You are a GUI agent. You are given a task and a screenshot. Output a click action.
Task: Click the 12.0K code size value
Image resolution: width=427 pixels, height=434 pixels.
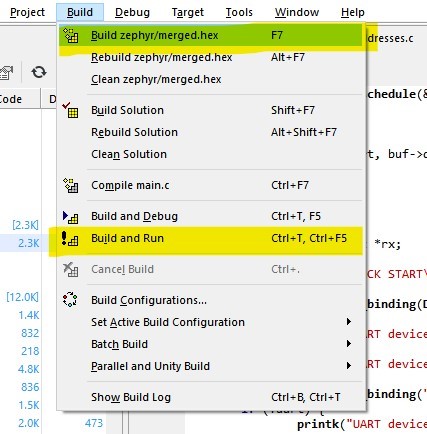click(x=22, y=297)
